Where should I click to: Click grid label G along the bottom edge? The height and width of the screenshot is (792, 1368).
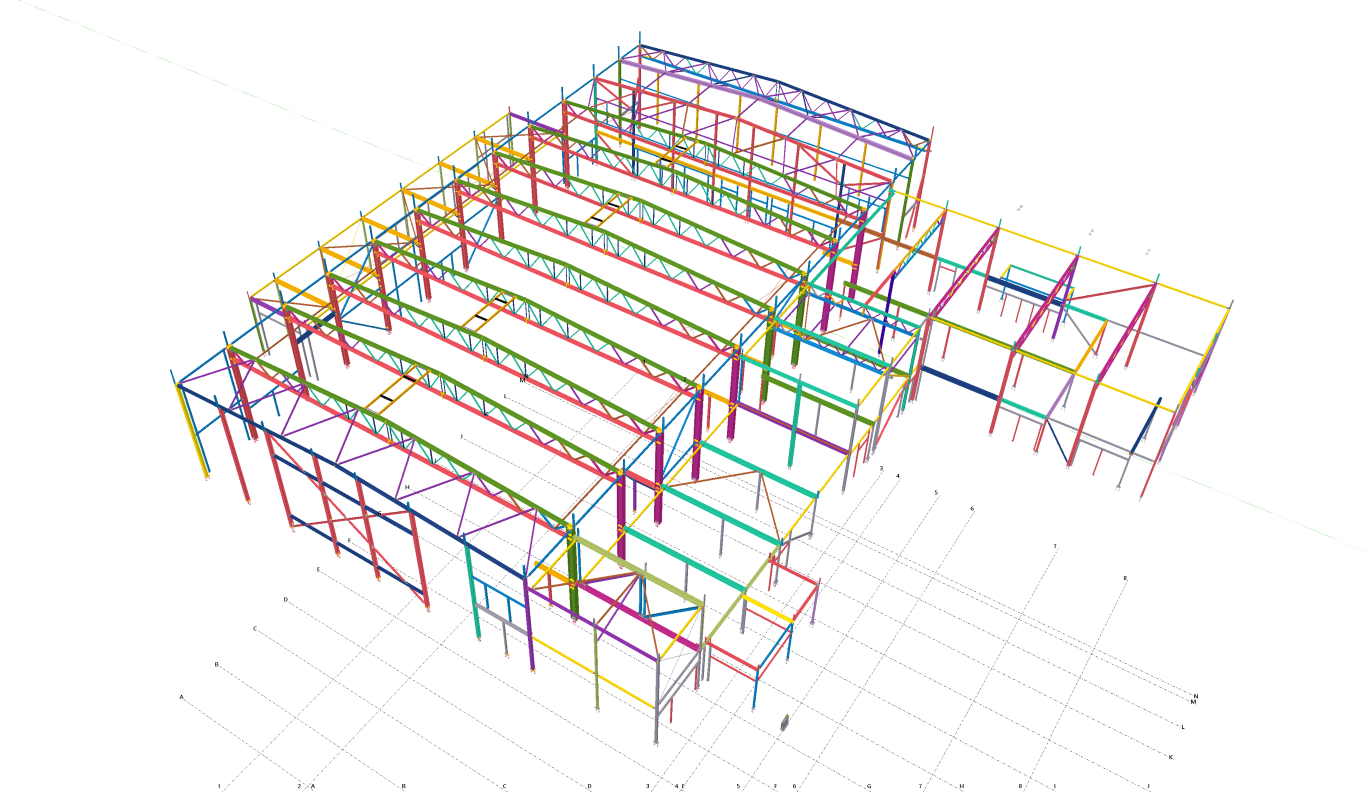tap(869, 786)
